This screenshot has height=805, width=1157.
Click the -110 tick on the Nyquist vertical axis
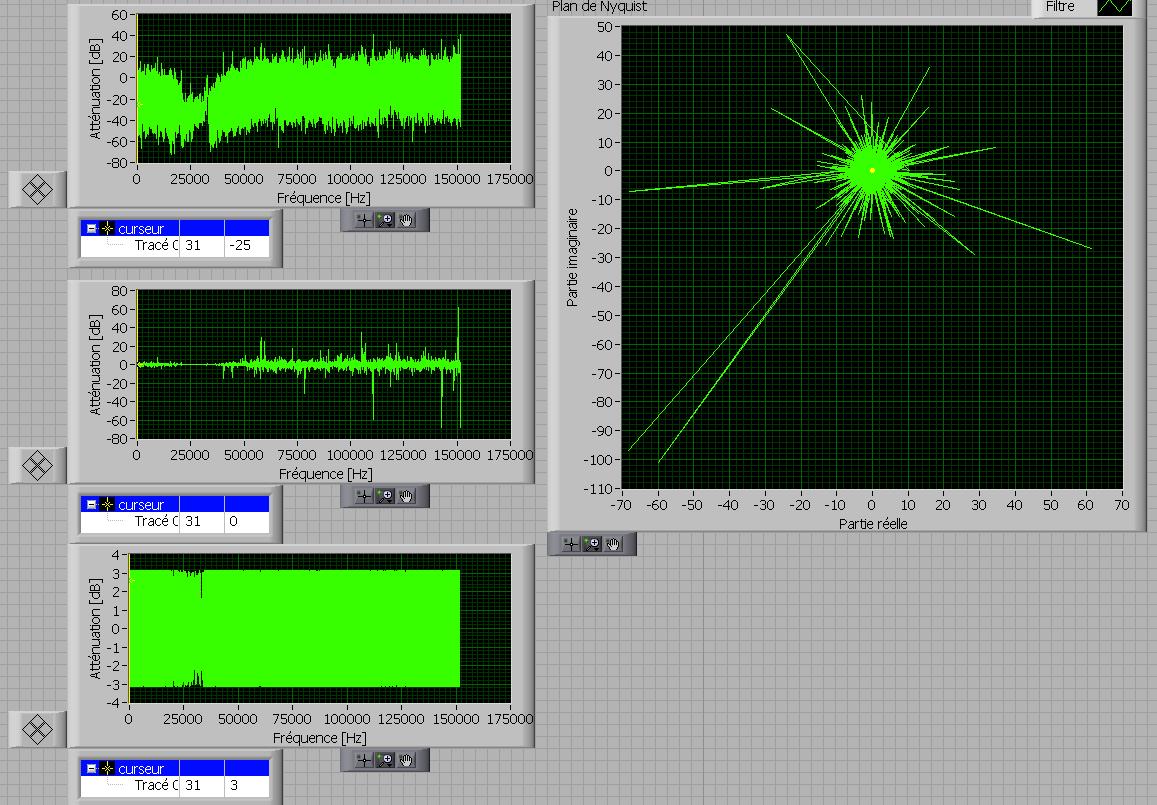click(x=601, y=488)
